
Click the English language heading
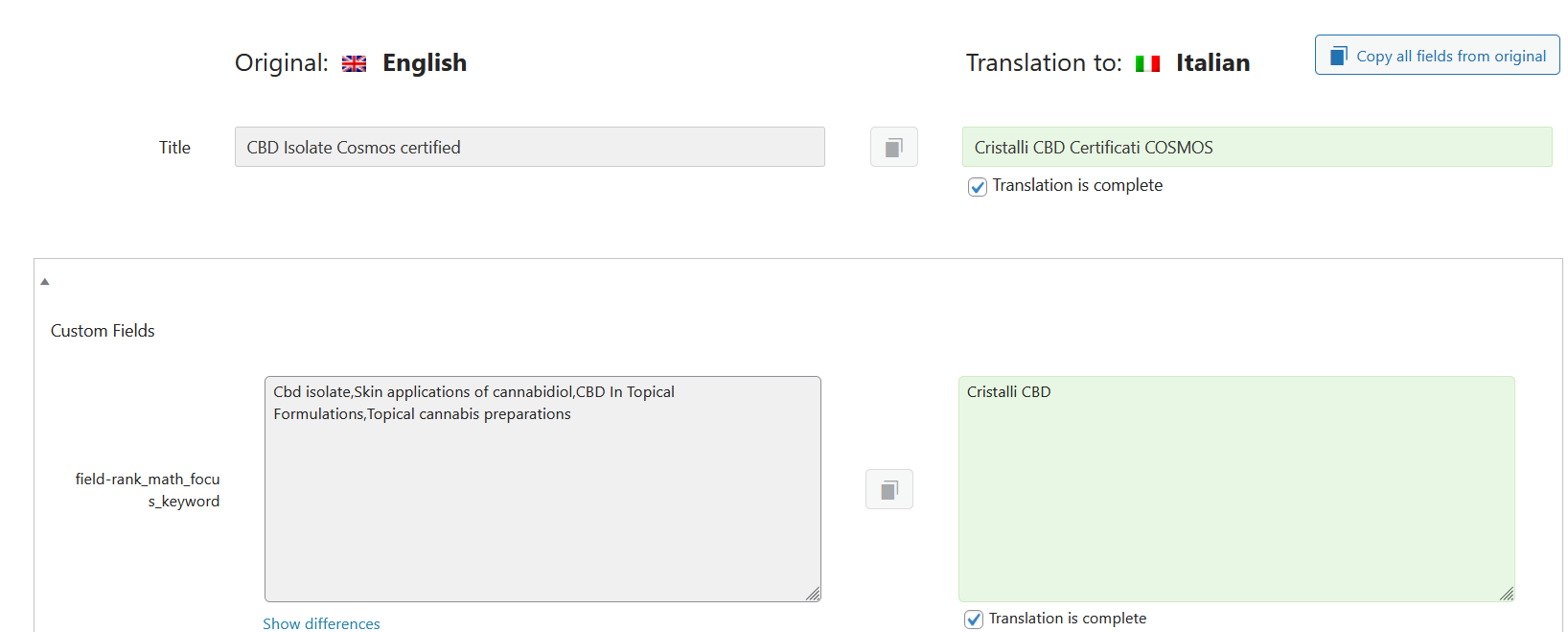(x=425, y=63)
